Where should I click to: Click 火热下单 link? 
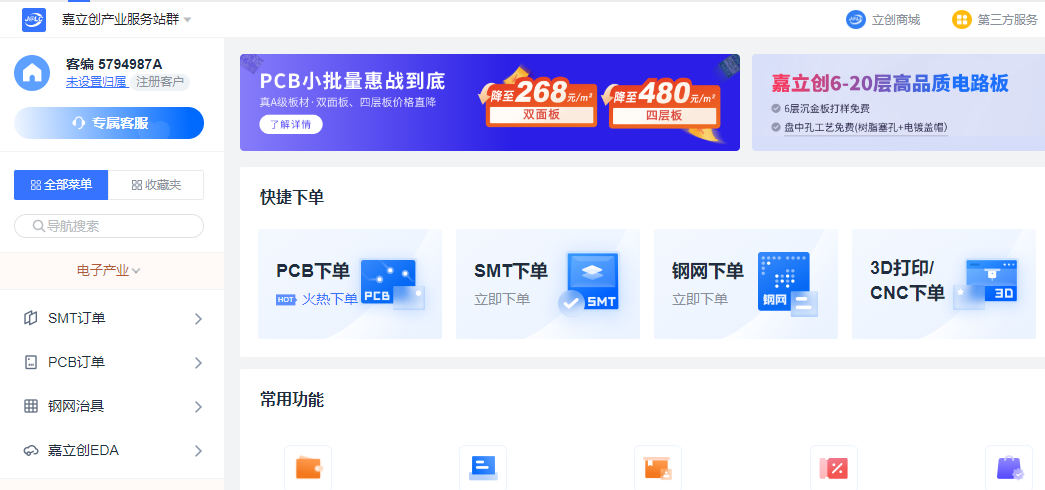[330, 299]
